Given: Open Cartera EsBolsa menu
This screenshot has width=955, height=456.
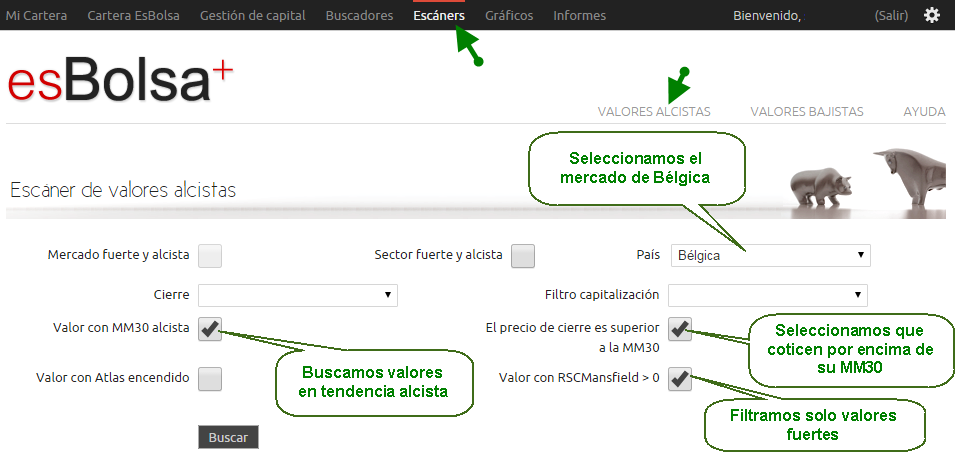Looking at the screenshot, I should (x=133, y=16).
